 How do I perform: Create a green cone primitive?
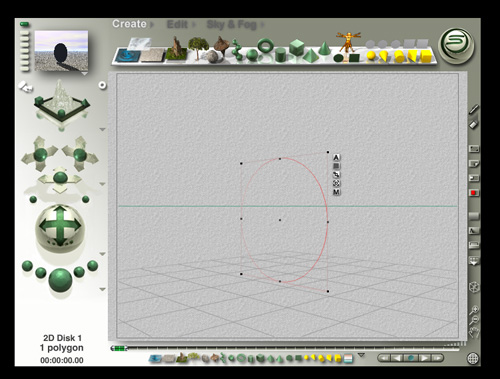[x=324, y=48]
